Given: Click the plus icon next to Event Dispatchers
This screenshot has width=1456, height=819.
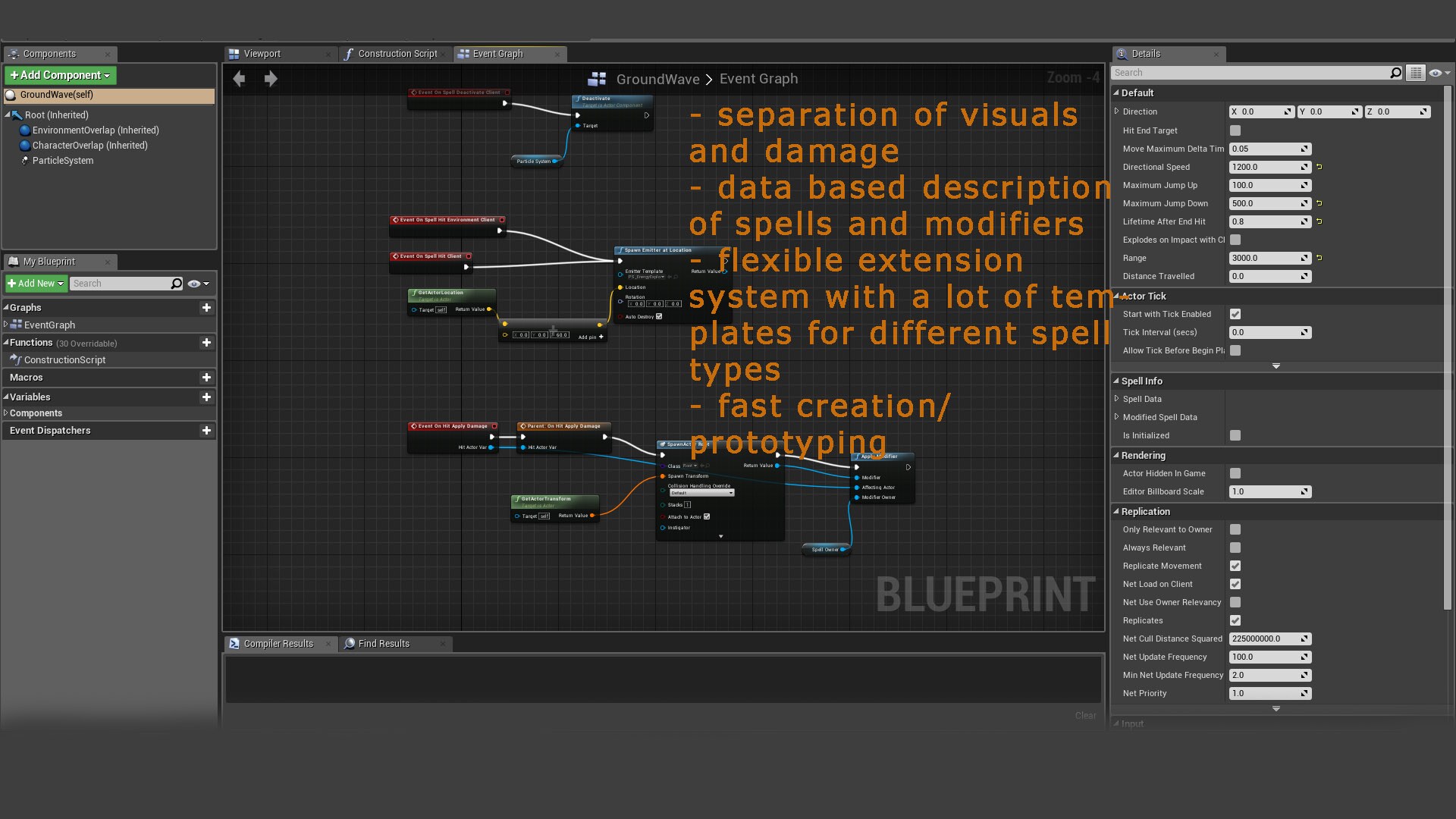Looking at the screenshot, I should (206, 430).
